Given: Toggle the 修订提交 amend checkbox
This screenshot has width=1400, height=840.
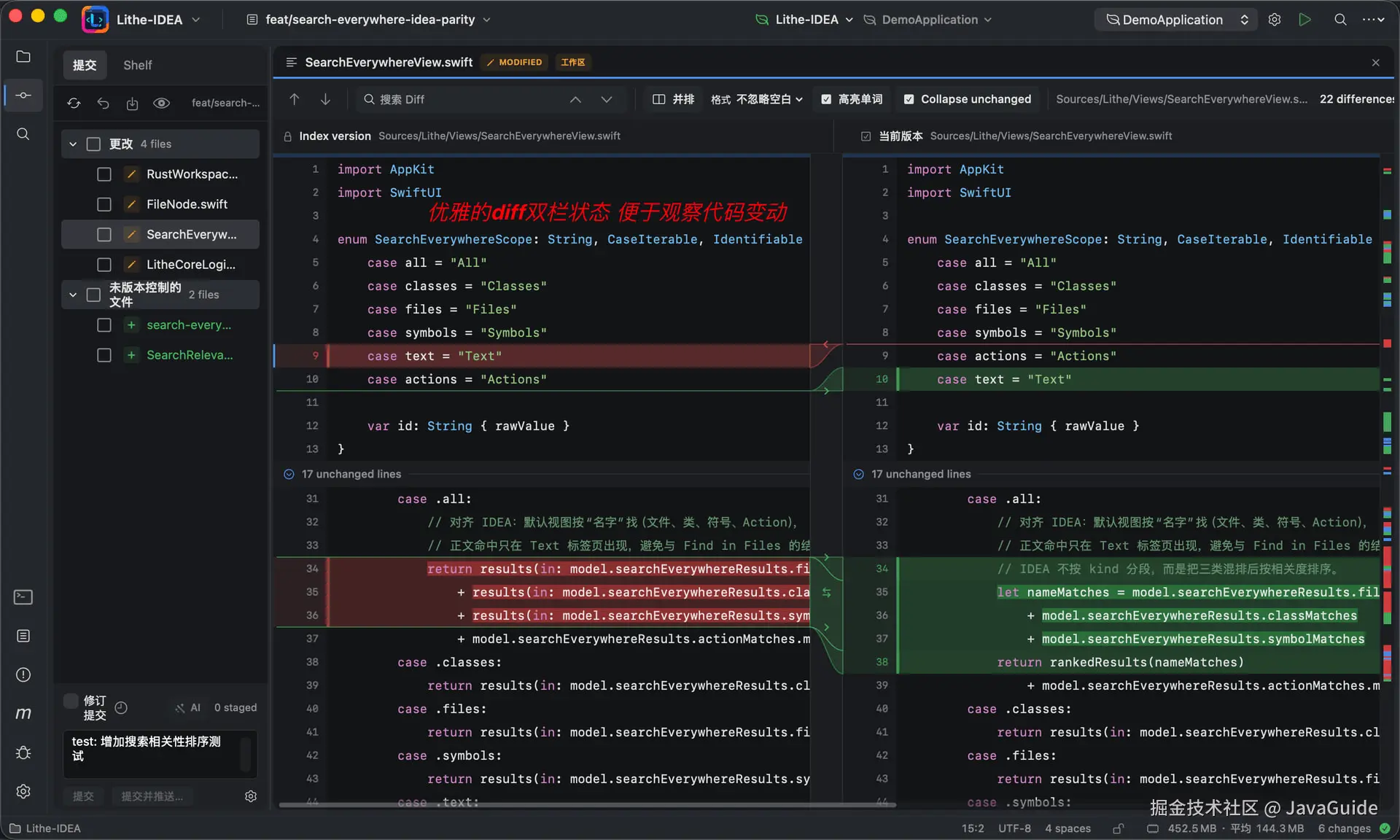Looking at the screenshot, I should 71,701.
